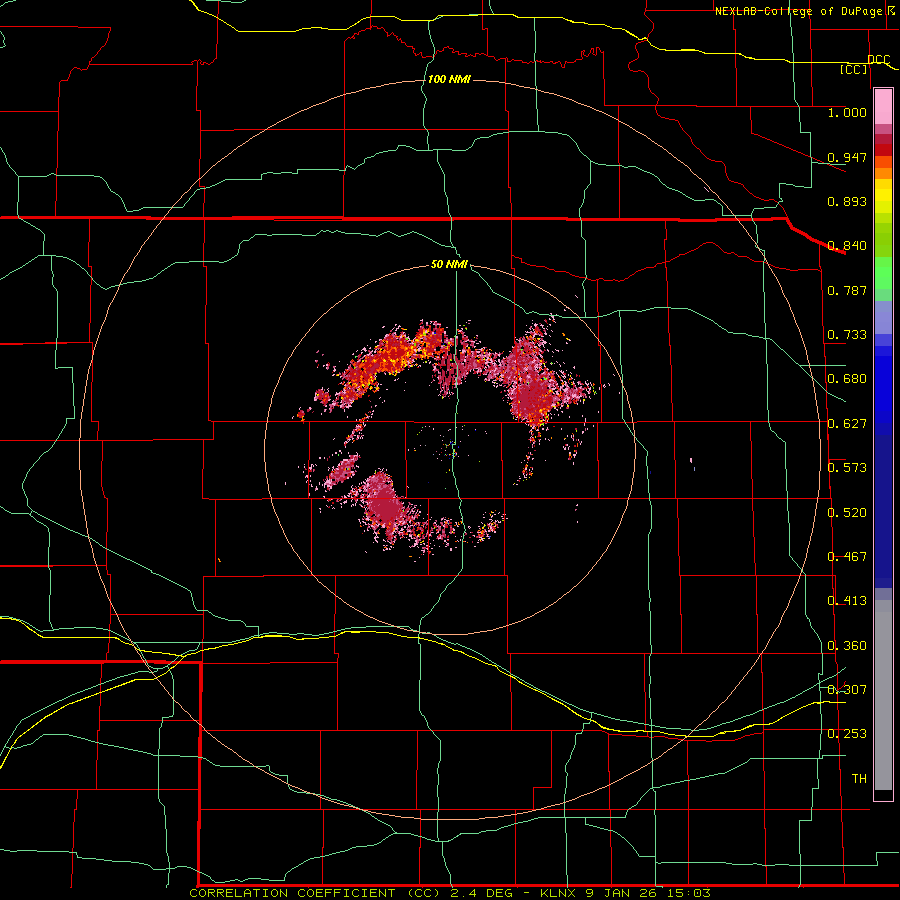Image resolution: width=900 pixels, height=900 pixels.
Task: Click the DCC product label
Action: click(879, 59)
